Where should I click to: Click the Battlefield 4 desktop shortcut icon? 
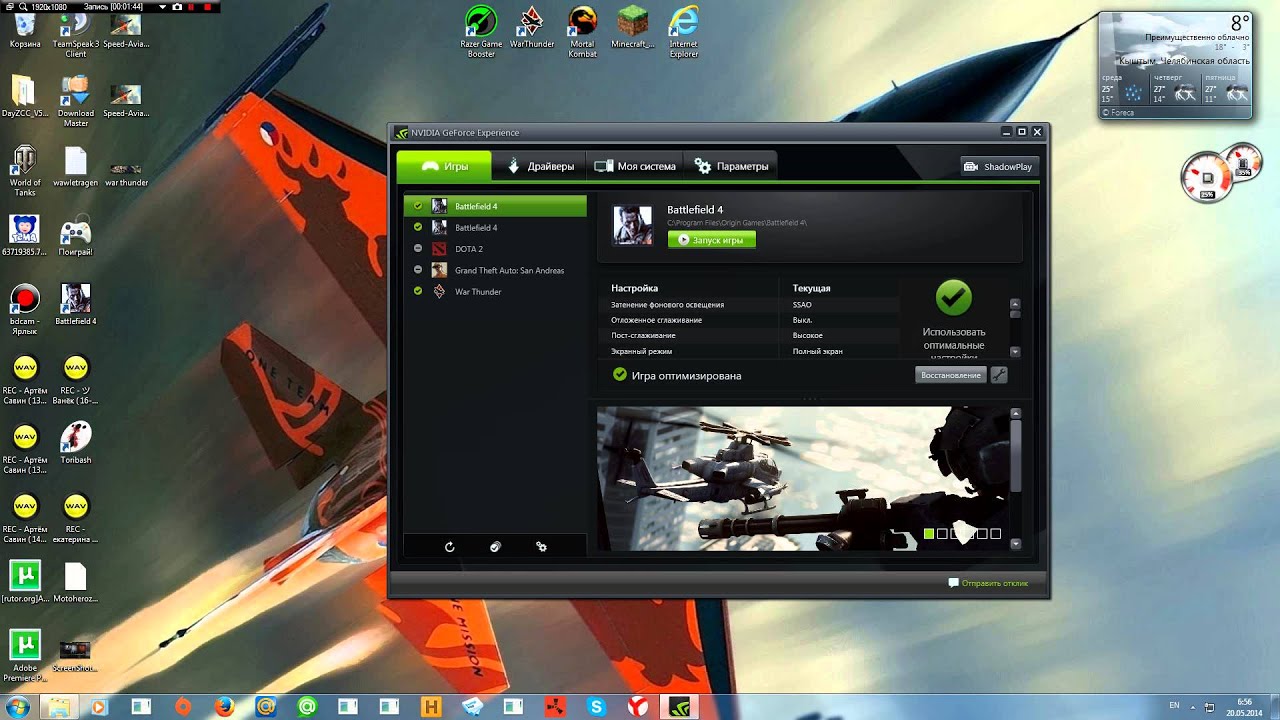(76, 305)
